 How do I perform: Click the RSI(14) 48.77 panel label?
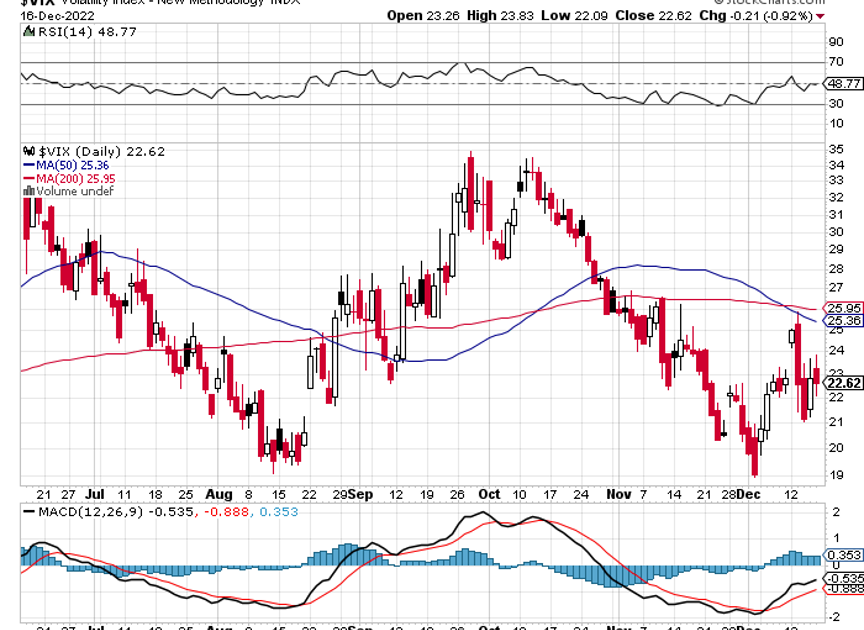coord(70,32)
